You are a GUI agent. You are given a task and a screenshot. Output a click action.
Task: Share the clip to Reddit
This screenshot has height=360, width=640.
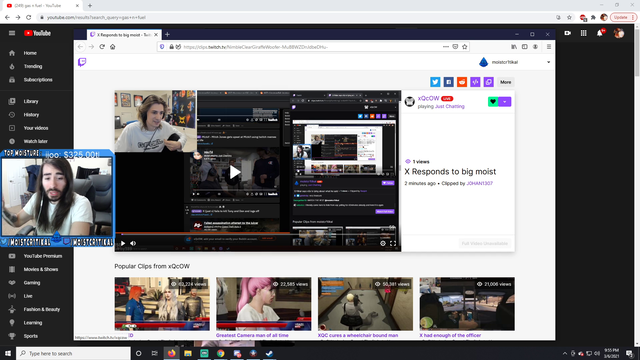462,82
